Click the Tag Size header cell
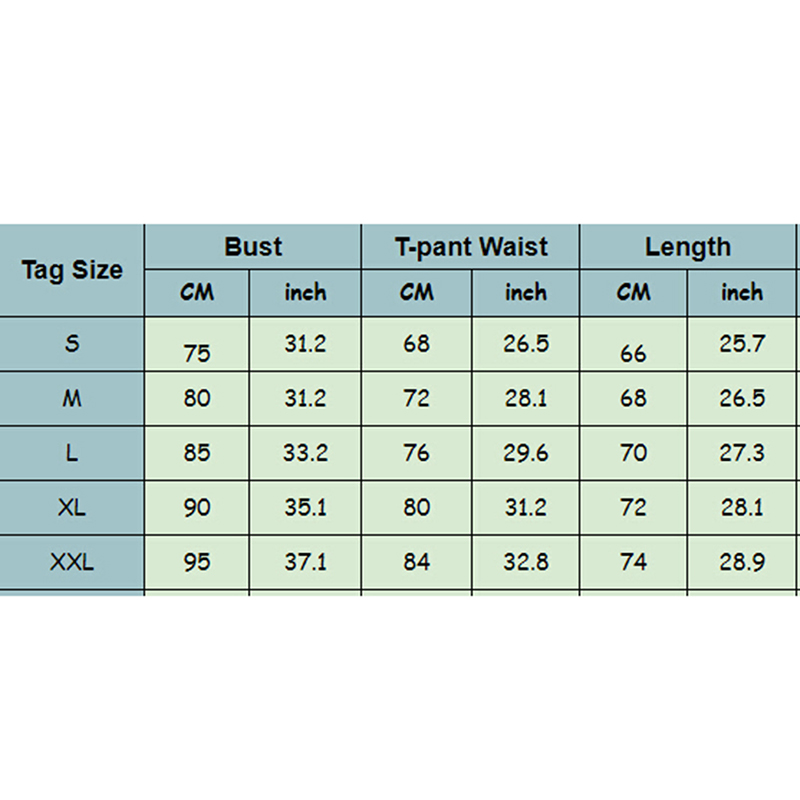Viewport: 800px width, 800px height. point(72,270)
